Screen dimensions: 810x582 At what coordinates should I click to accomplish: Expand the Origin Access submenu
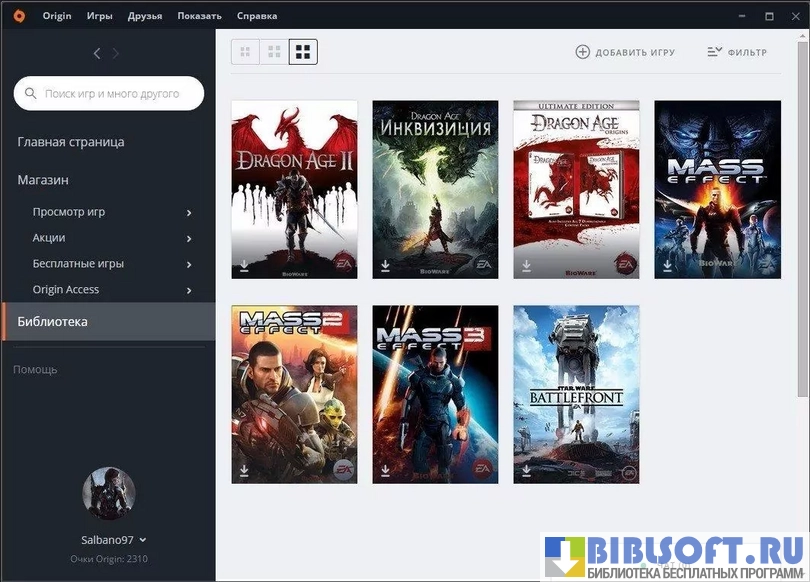[189, 290]
